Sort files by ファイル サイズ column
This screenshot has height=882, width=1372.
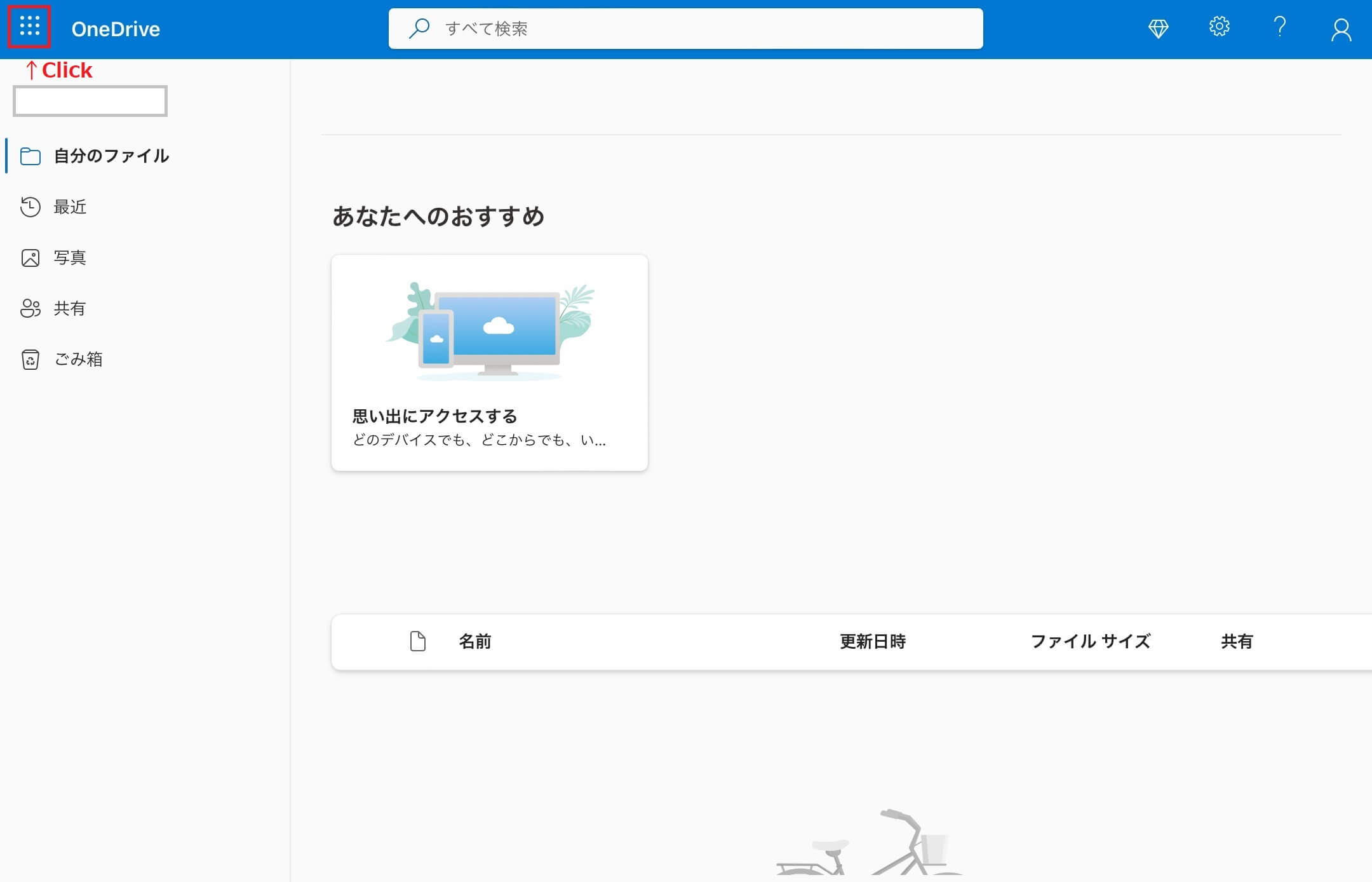(1091, 642)
